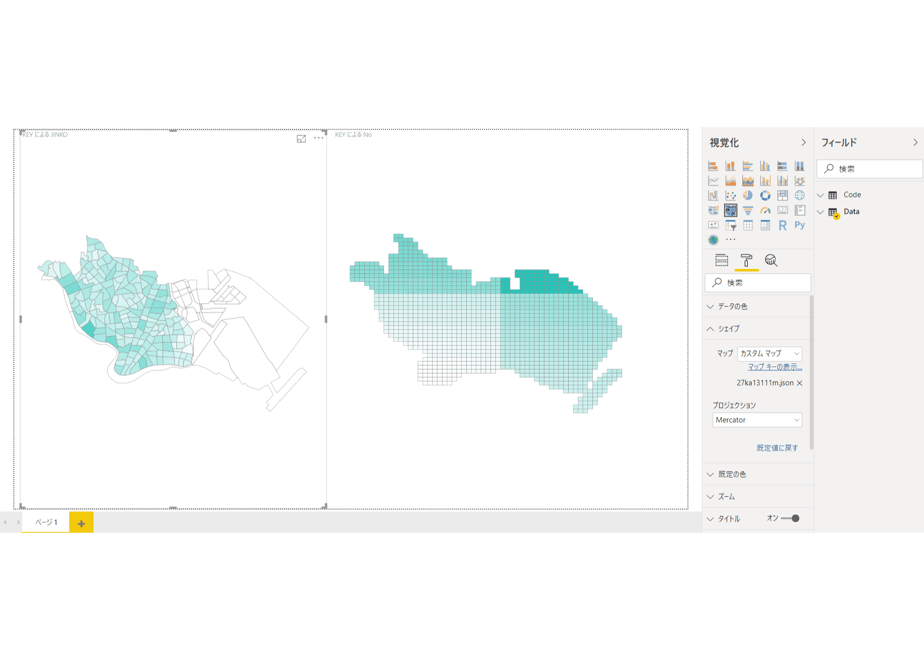Select the slicer visual
Screen dimensions: 924x660
coord(730,225)
